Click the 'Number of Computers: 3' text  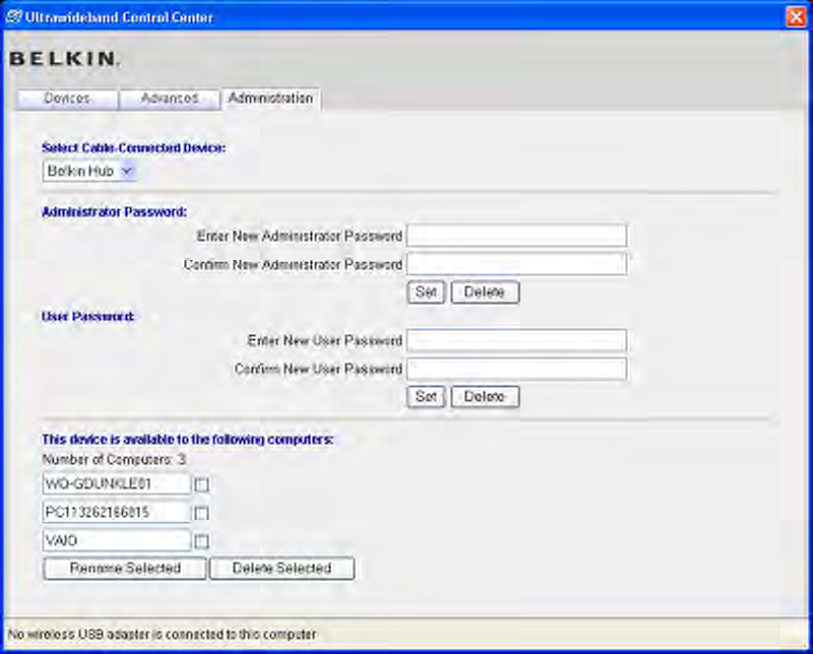point(114,460)
